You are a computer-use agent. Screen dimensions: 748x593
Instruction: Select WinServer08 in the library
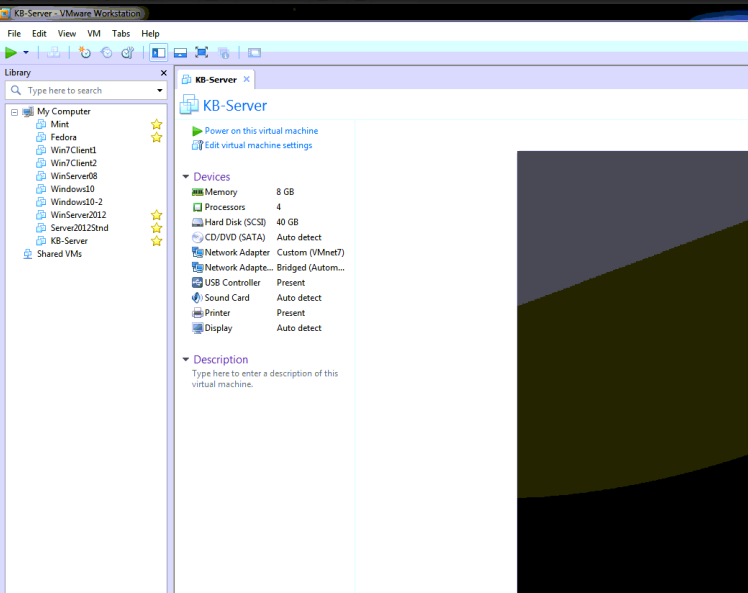73,176
